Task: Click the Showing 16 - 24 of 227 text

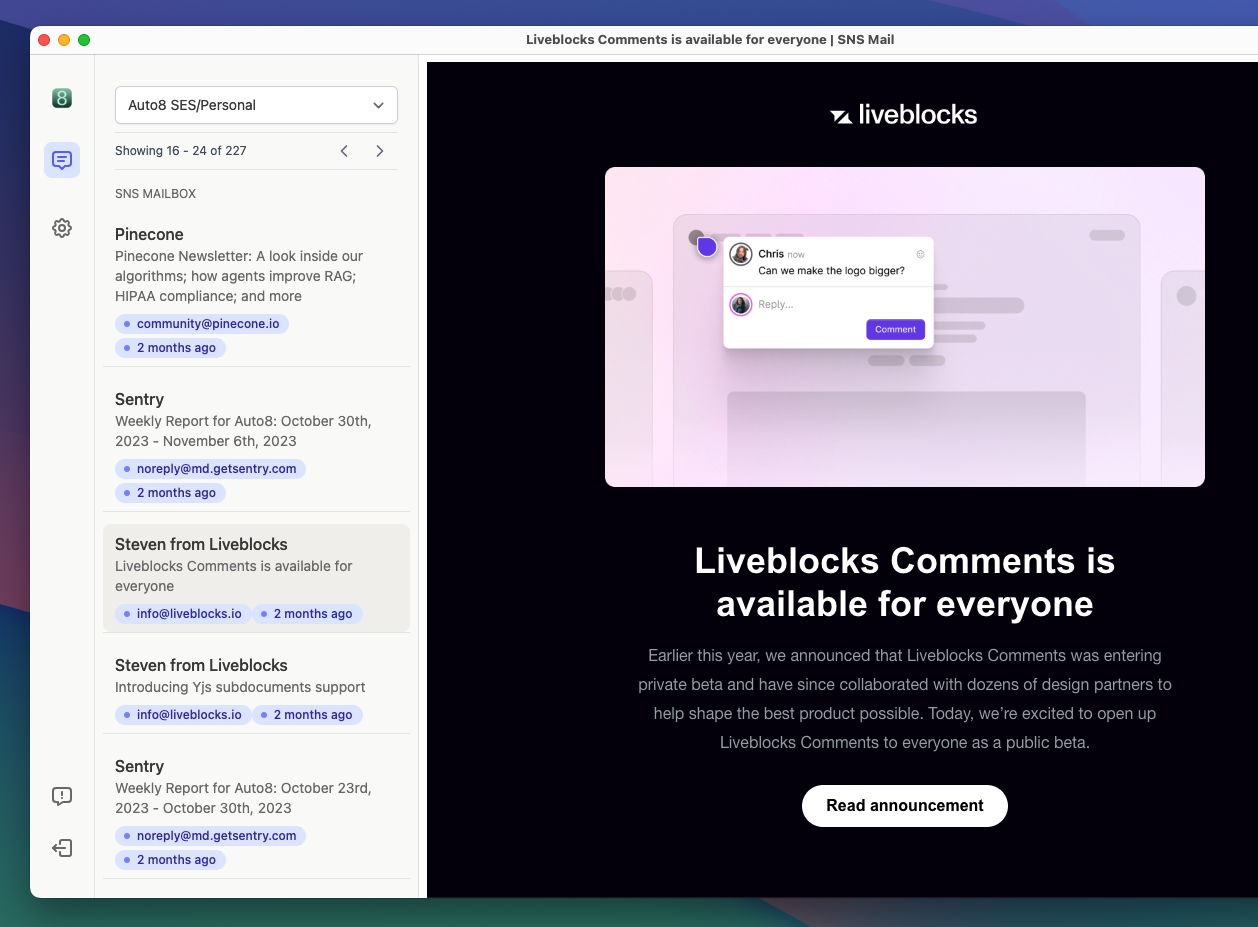Action: pyautogui.click(x=181, y=151)
